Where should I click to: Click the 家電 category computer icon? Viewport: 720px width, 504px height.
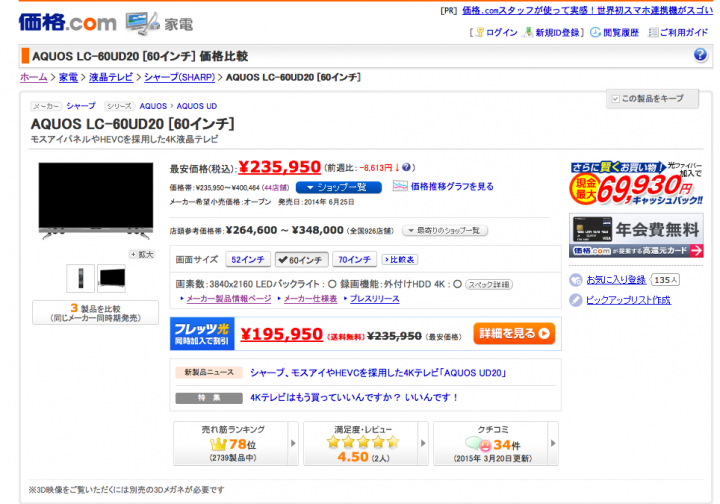point(142,24)
